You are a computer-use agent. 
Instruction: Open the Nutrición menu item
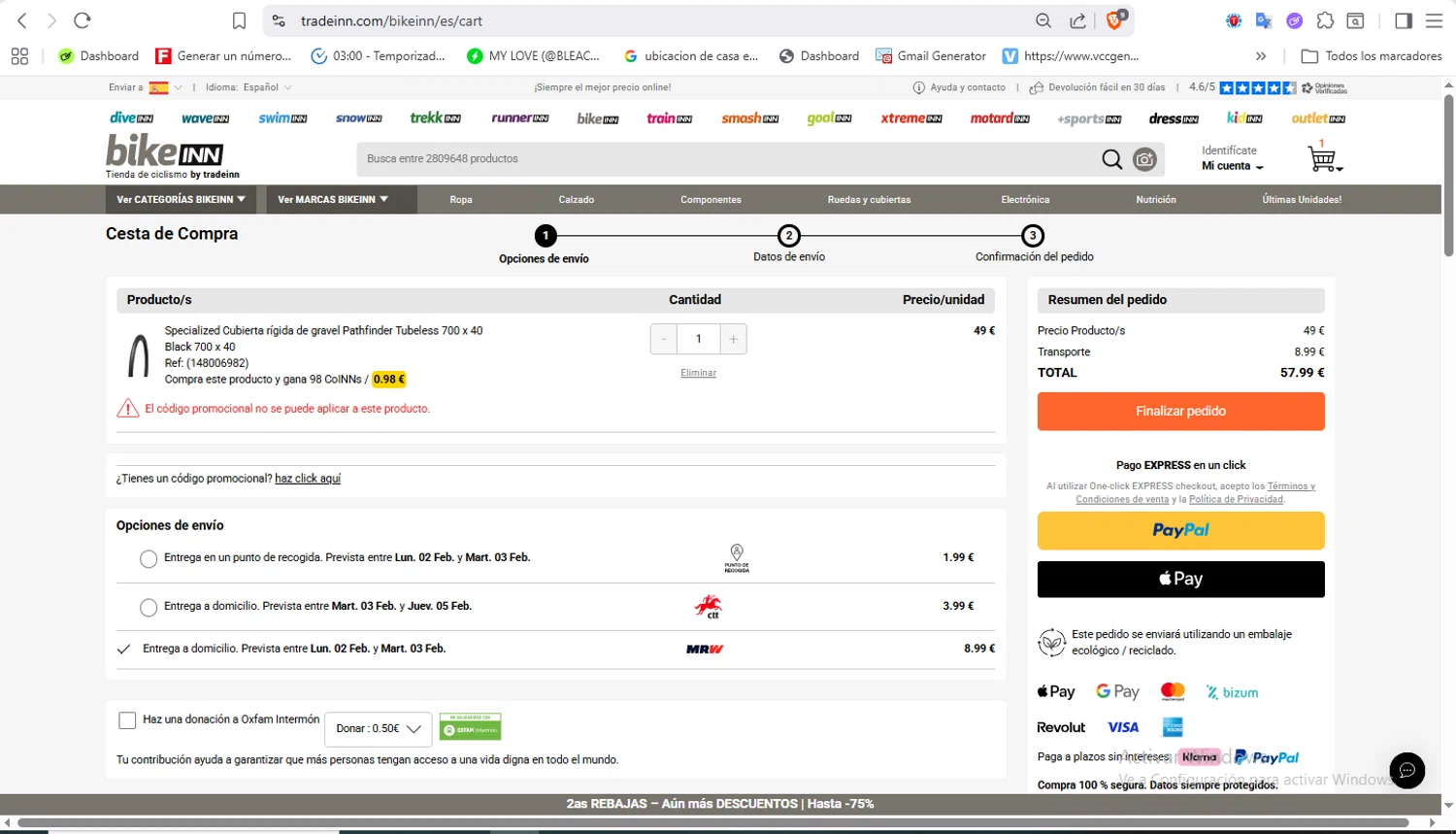coord(1156,200)
